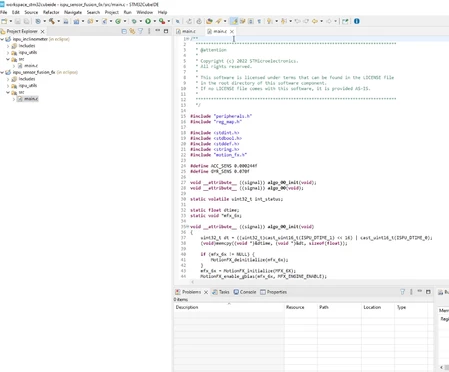Click the Debug bug icon in toolbar
The width and height of the screenshot is (449, 372).
coord(134,21)
